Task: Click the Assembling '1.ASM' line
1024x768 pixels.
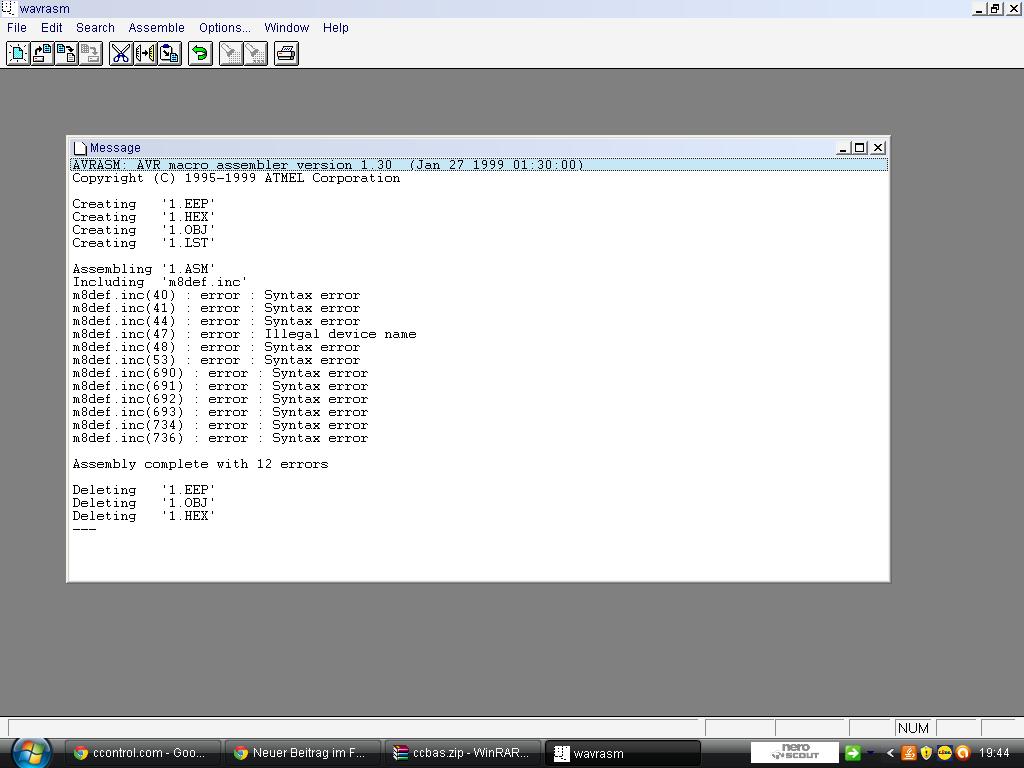Action: tap(144, 269)
